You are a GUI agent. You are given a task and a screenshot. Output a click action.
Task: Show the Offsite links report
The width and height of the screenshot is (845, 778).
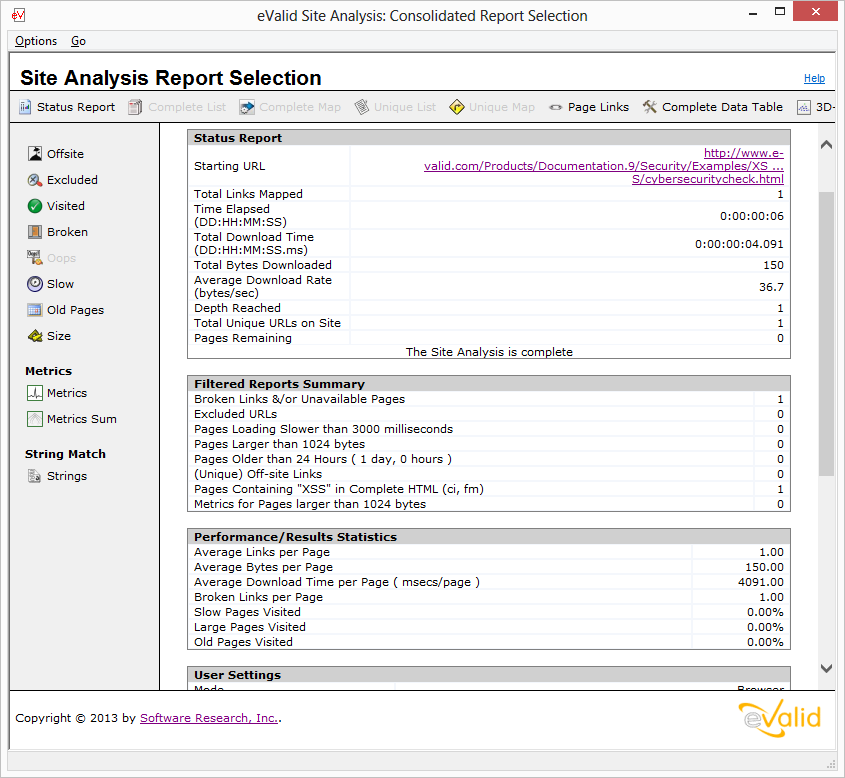pyautogui.click(x=65, y=154)
